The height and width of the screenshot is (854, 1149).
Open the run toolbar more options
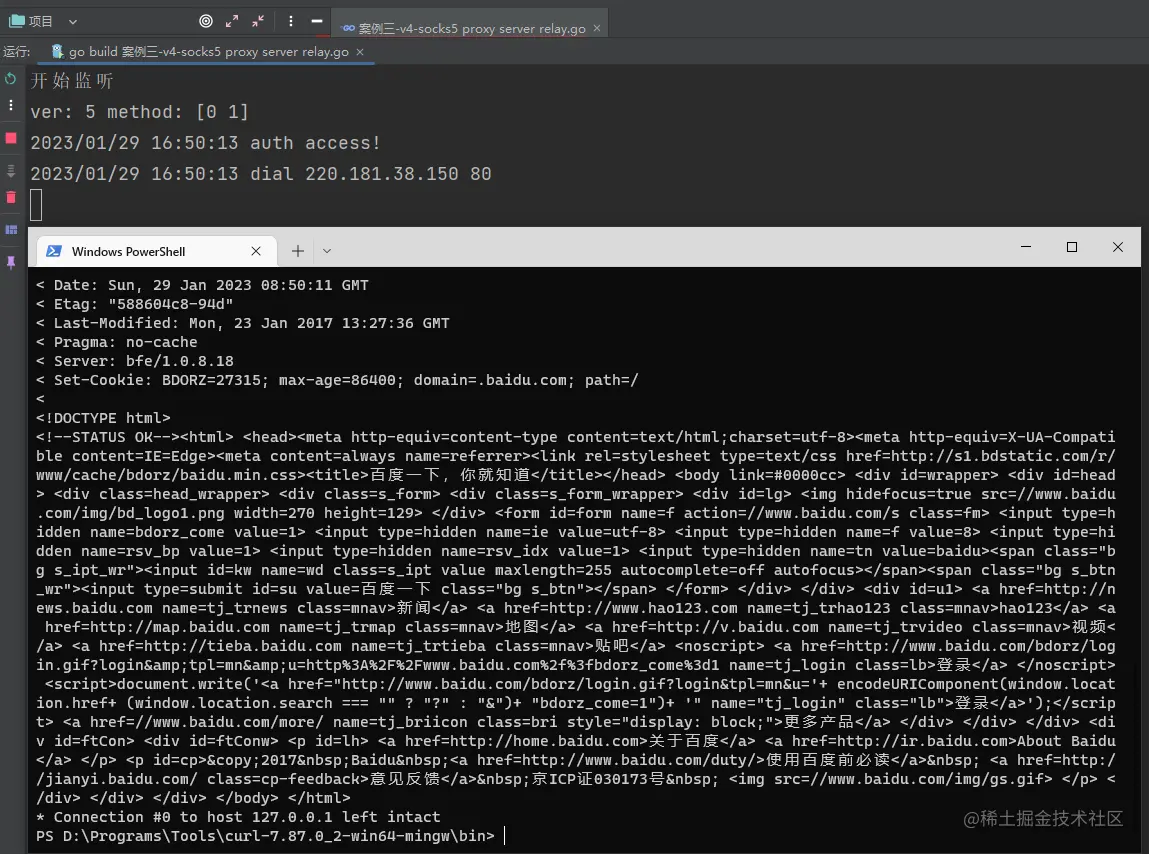click(x=10, y=105)
